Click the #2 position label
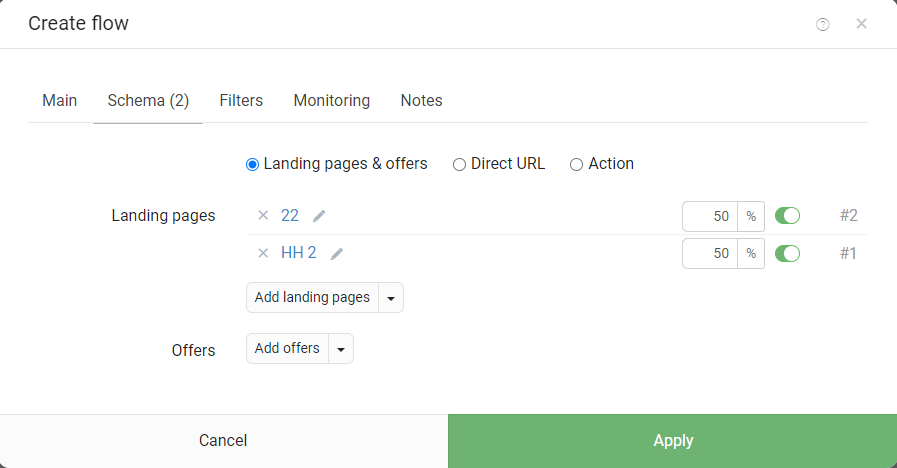 (x=849, y=216)
